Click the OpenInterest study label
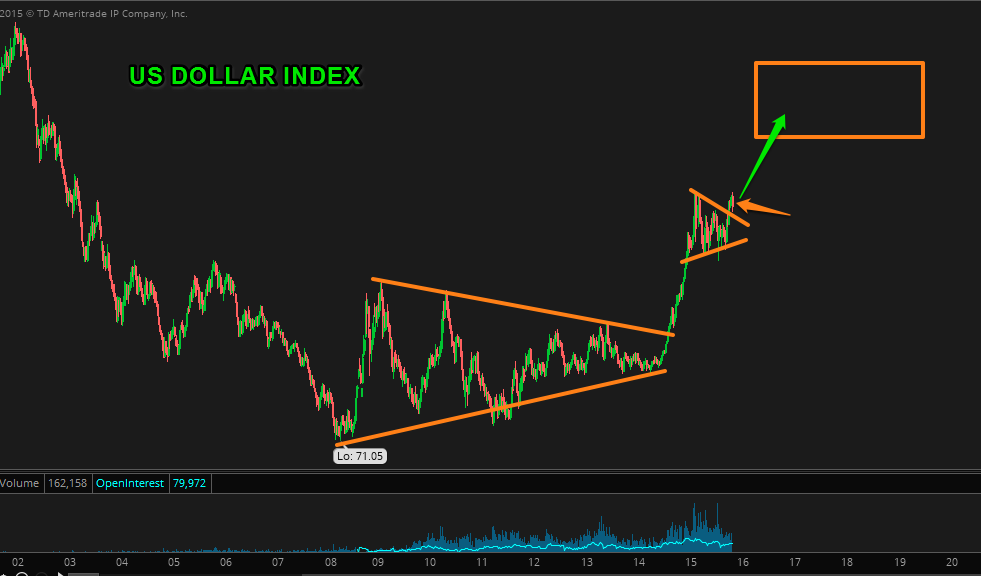Image resolution: width=981 pixels, height=576 pixels. (130, 483)
